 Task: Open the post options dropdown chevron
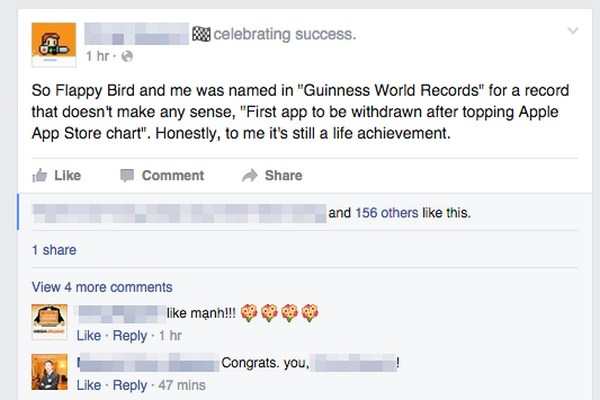[x=572, y=31]
